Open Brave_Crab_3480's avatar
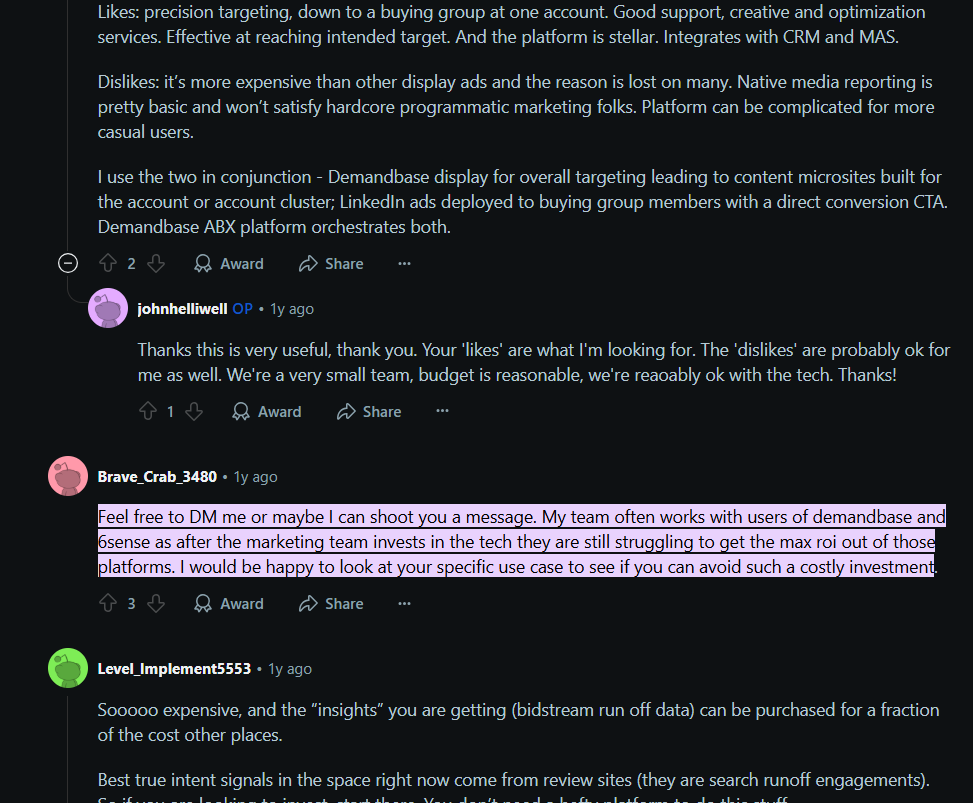Image resolution: width=973 pixels, height=803 pixels. click(68, 476)
